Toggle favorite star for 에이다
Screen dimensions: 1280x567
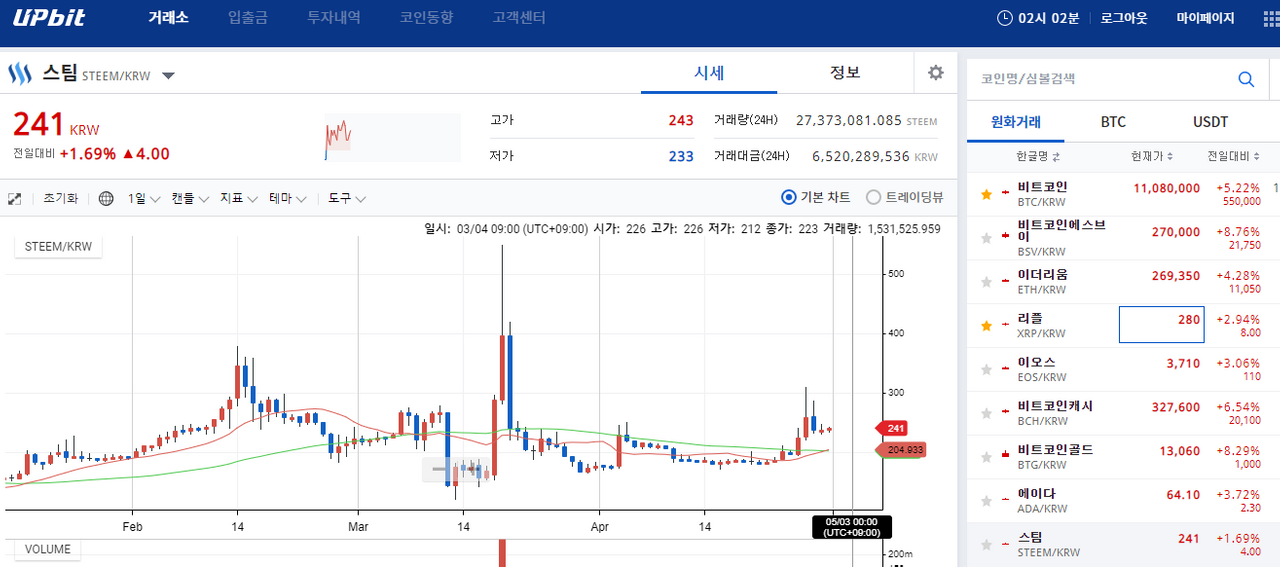987,500
